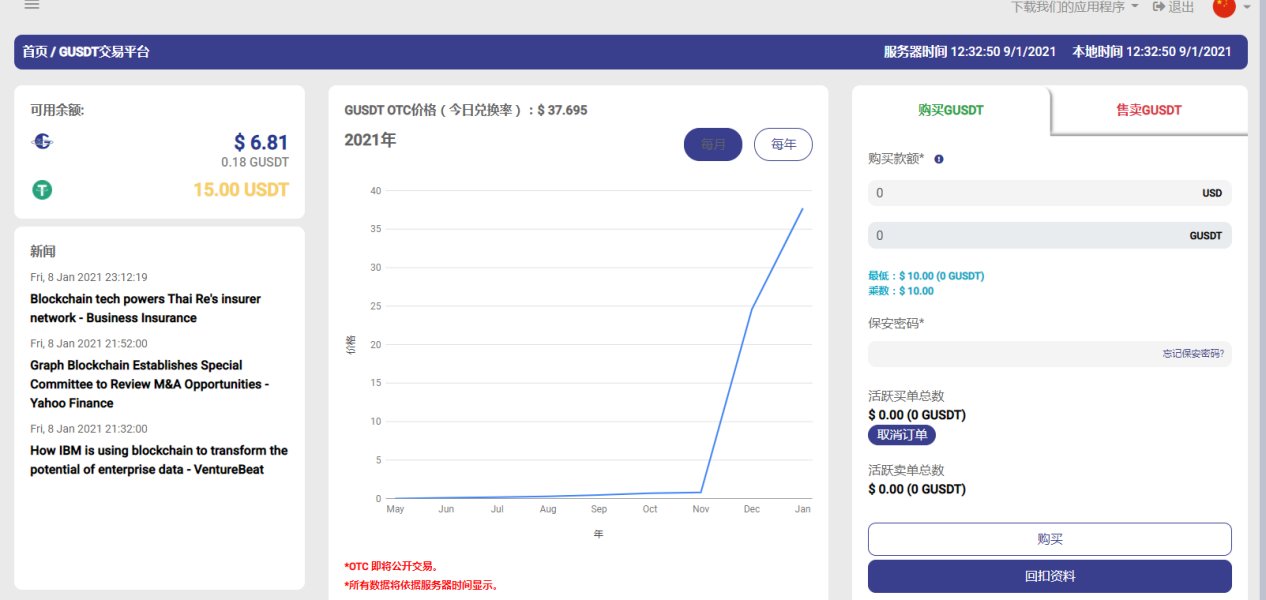The height and width of the screenshot is (600, 1266).
Task: Click the 保安密码 password field
Action: 1049,354
